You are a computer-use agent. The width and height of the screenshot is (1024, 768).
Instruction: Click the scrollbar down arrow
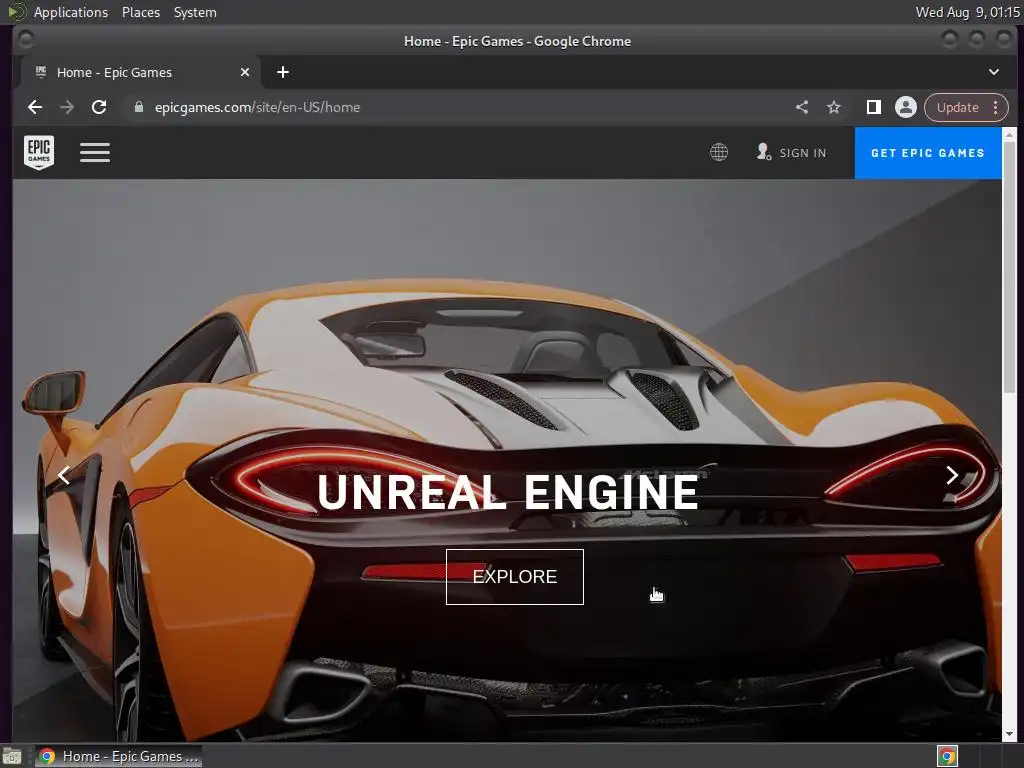(x=1009, y=734)
